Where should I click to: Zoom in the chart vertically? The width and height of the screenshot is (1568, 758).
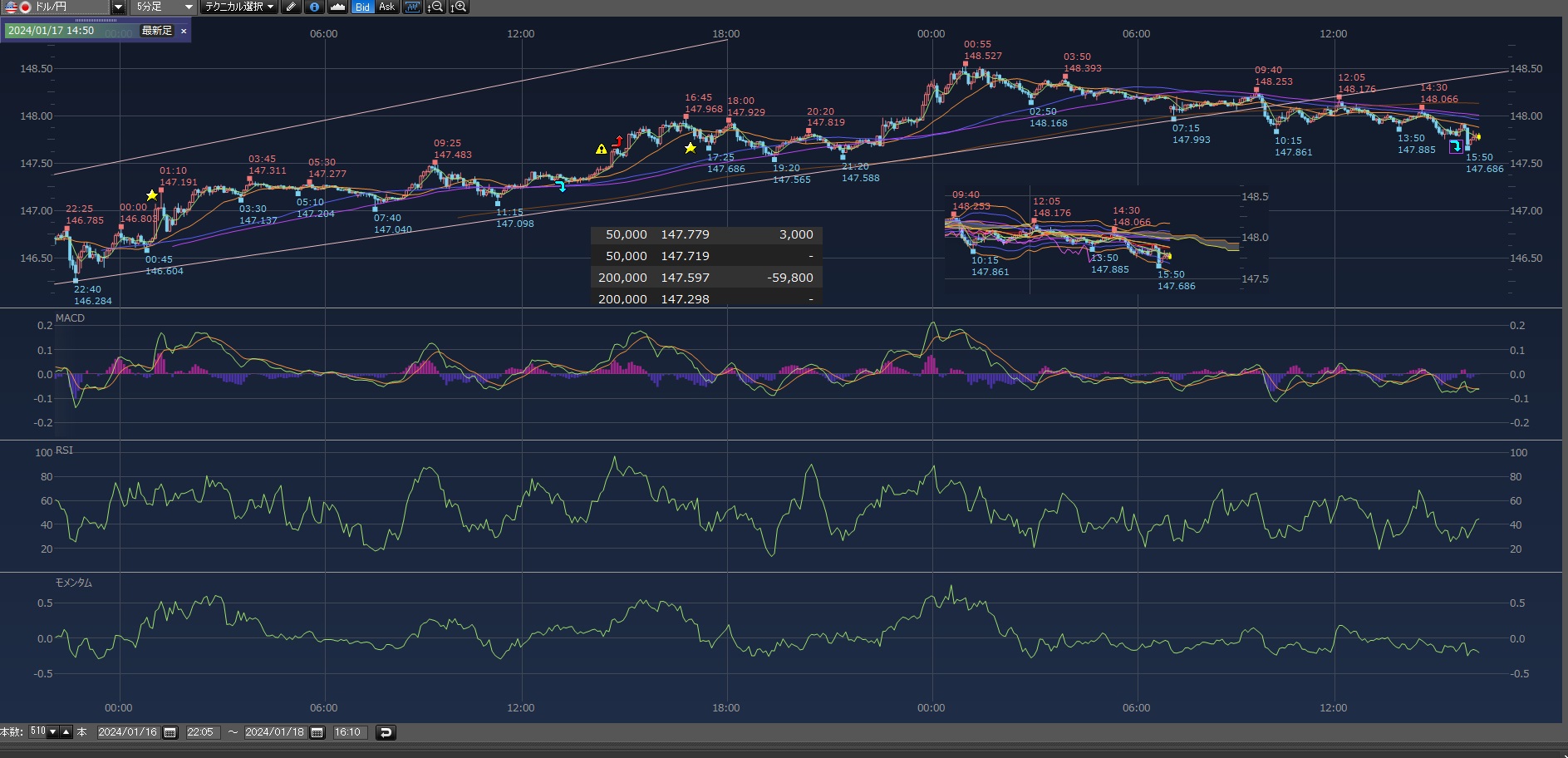coord(459,7)
